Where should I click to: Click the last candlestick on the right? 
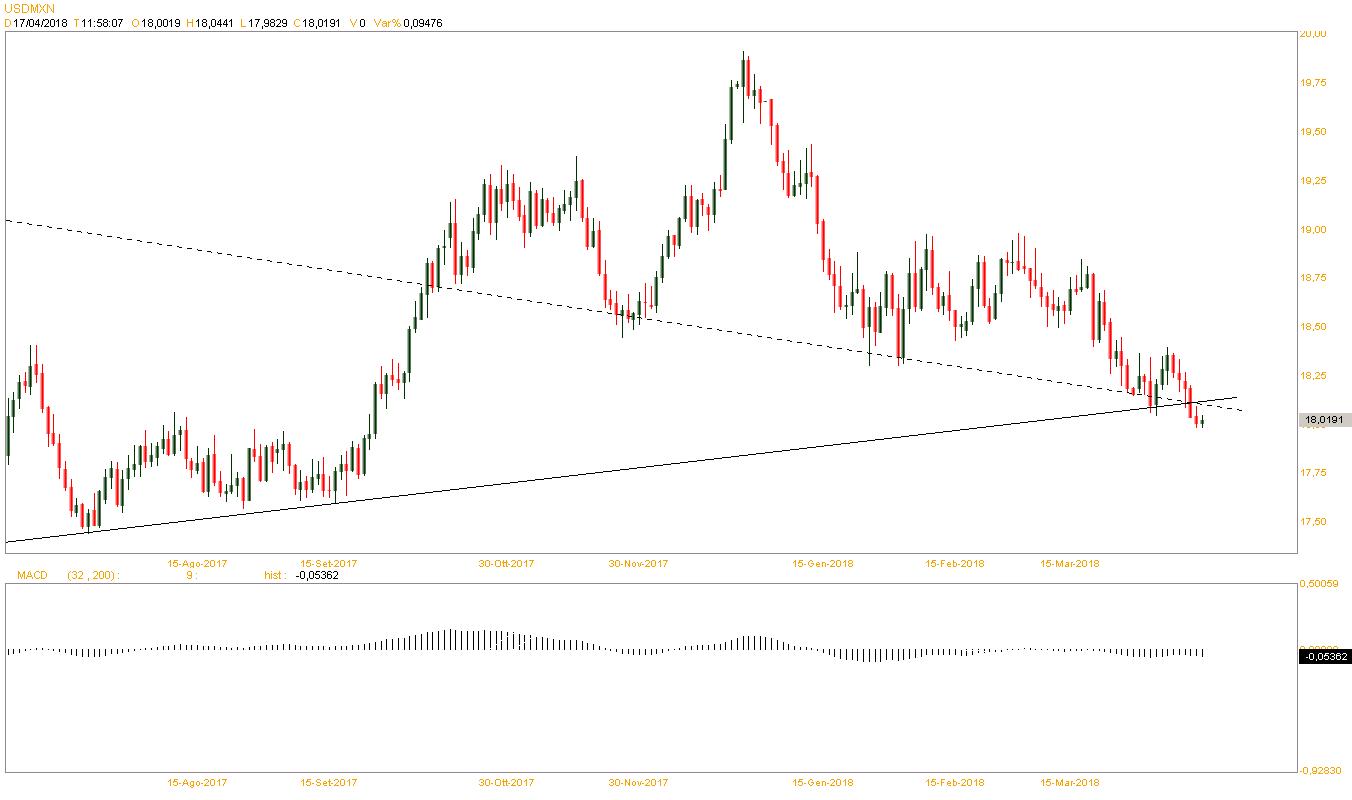click(x=1201, y=423)
